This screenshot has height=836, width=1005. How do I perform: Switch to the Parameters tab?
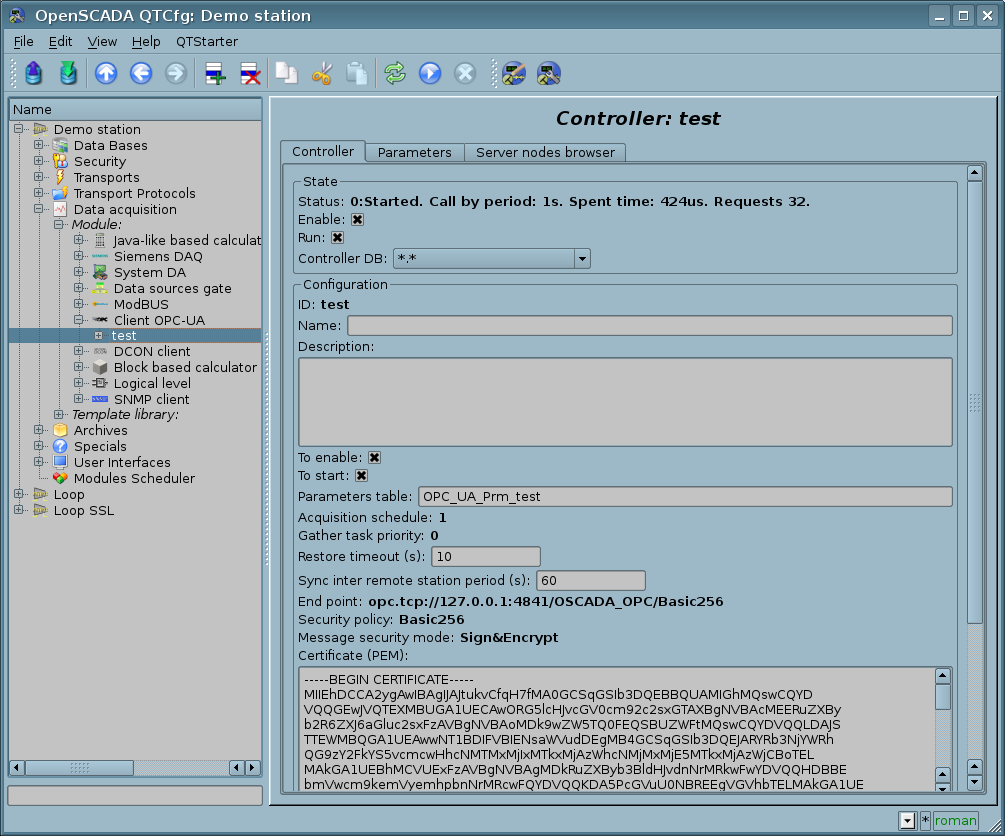pos(414,152)
